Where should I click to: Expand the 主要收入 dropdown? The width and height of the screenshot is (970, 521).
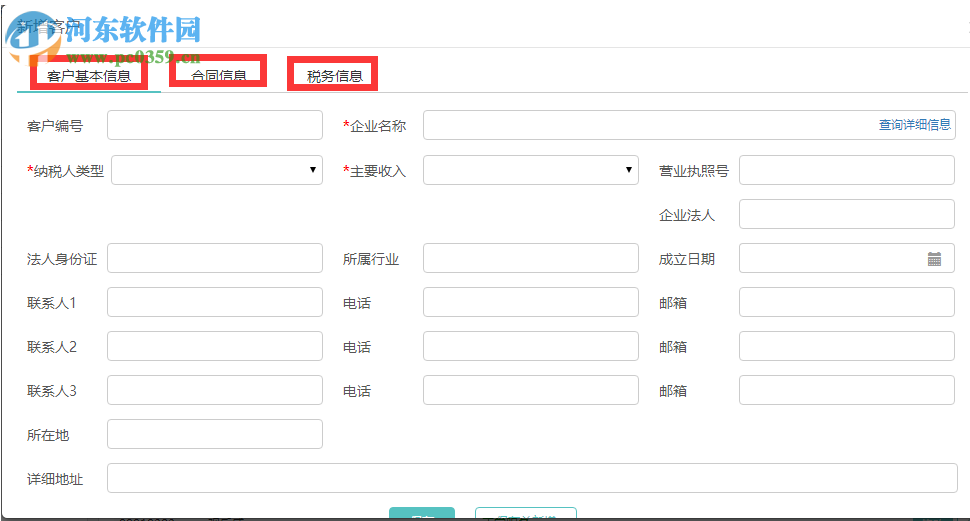pyautogui.click(x=531, y=170)
